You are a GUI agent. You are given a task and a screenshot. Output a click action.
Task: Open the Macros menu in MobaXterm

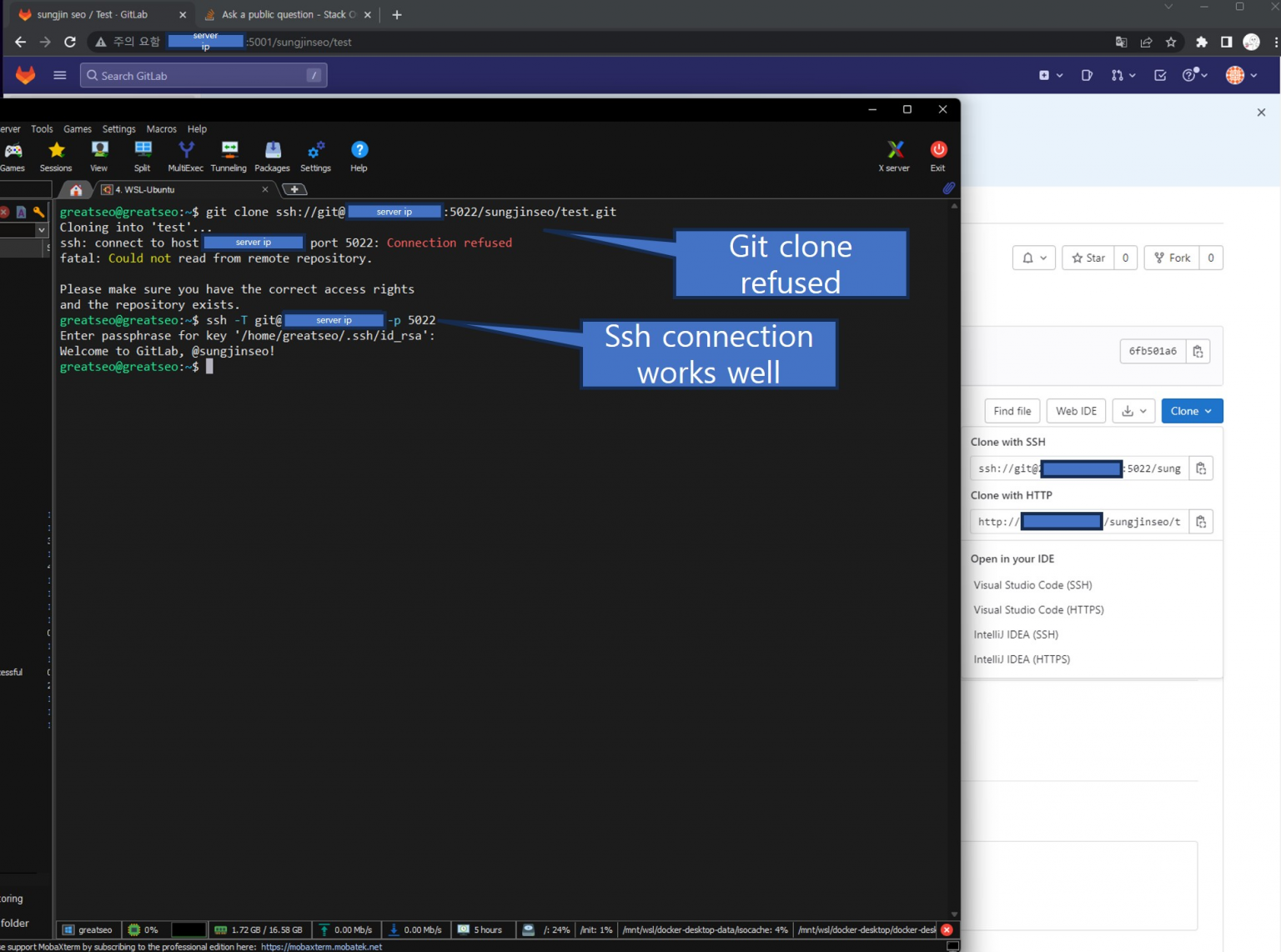pyautogui.click(x=162, y=128)
